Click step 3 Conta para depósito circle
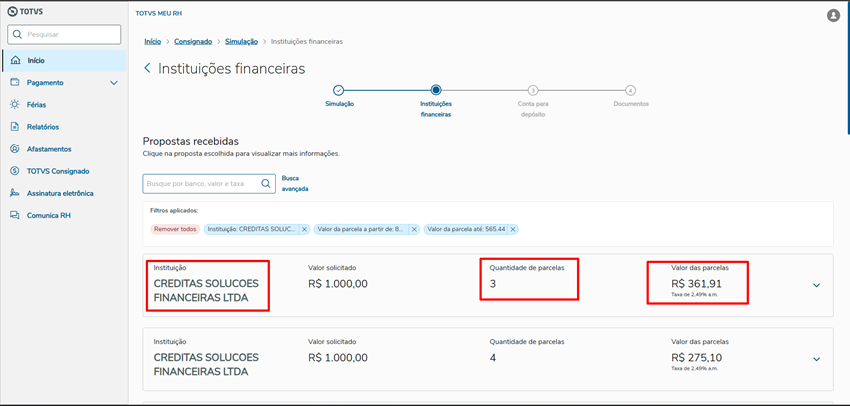This screenshot has width=850, height=406. (x=533, y=90)
